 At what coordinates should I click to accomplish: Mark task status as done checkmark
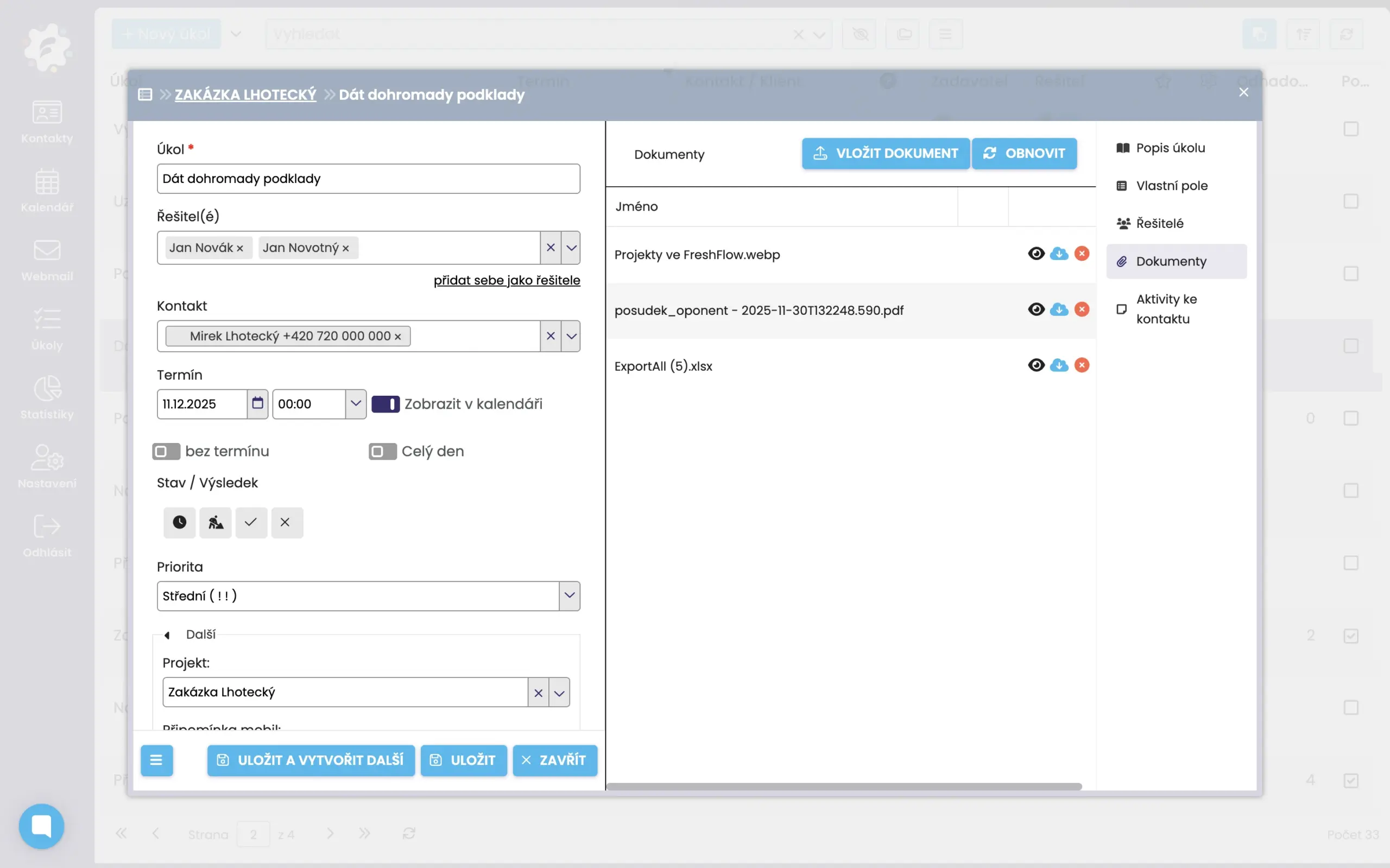[x=251, y=522]
